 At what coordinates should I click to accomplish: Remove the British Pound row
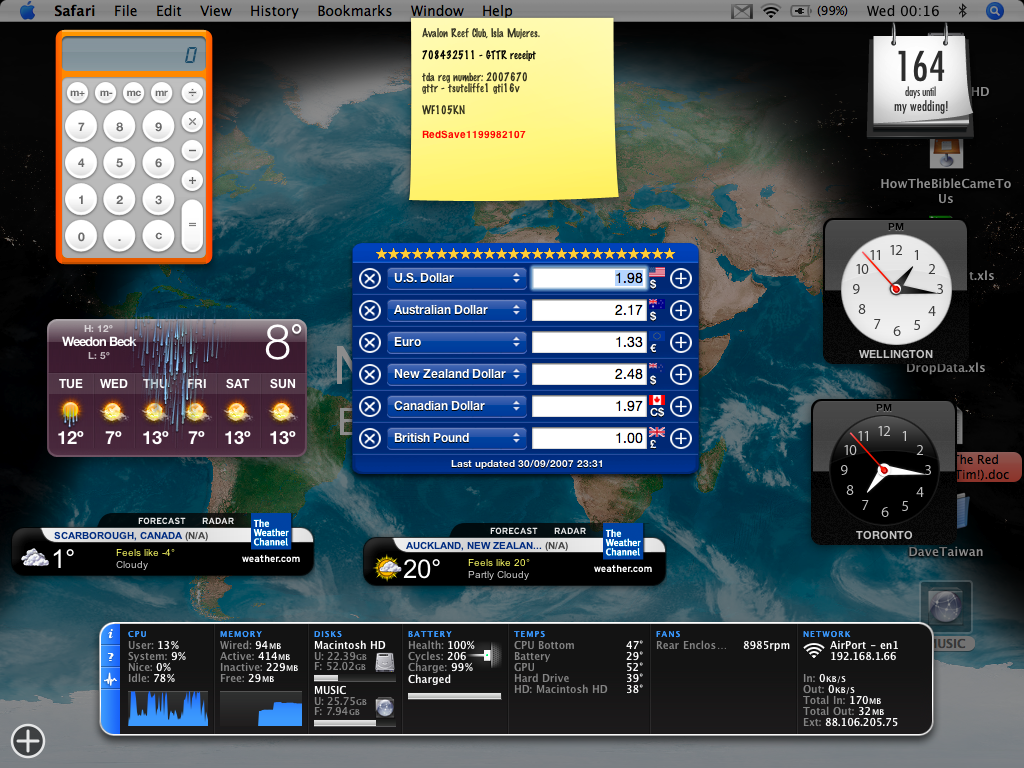[x=370, y=438]
